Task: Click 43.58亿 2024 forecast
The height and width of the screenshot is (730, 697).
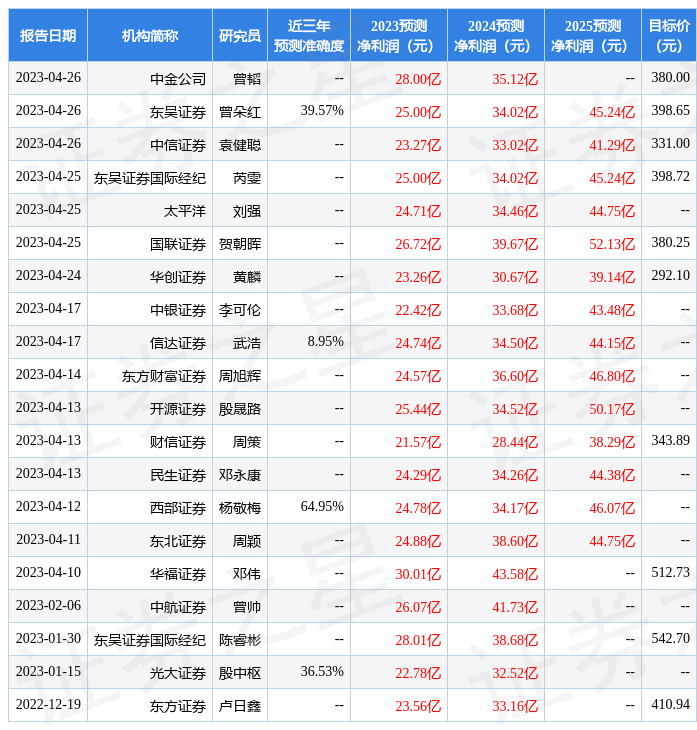Action: point(515,575)
